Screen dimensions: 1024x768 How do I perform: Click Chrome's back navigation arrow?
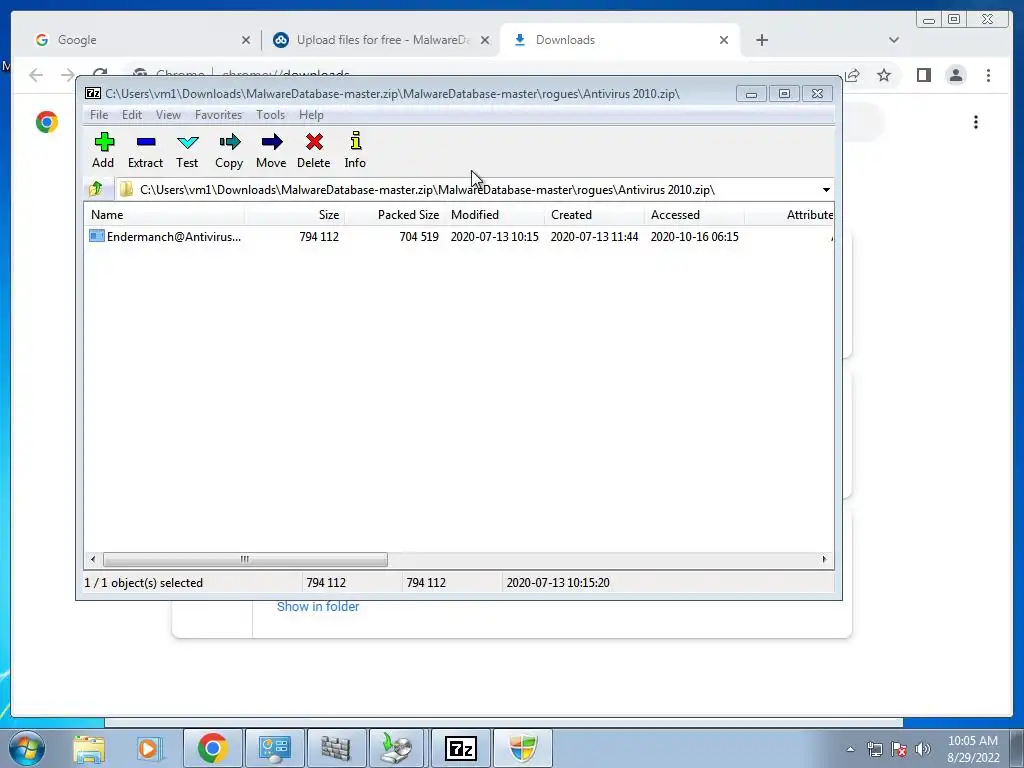36,75
